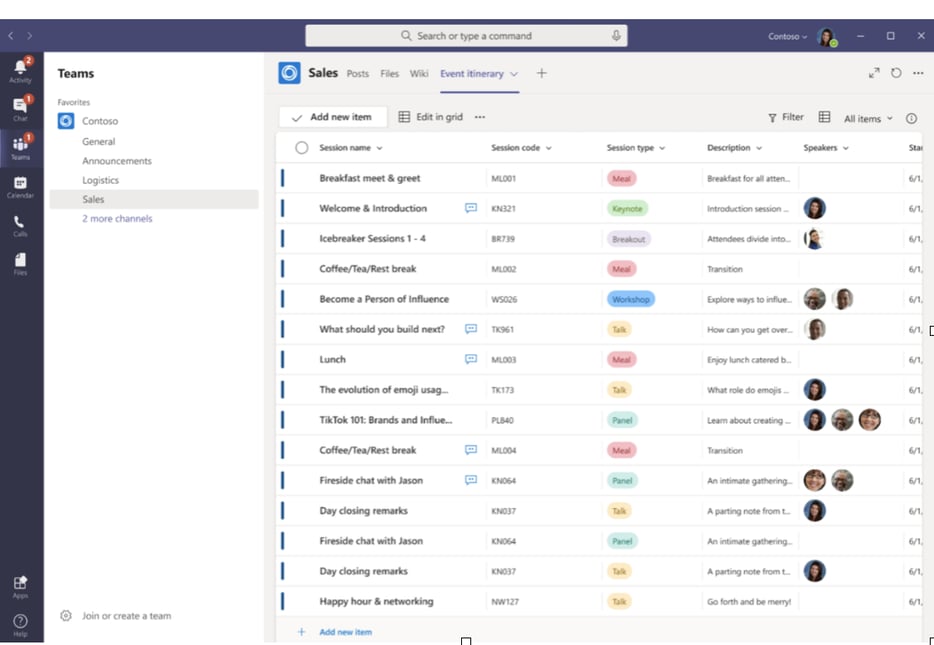Click Join or create a team

pyautogui.click(x=126, y=616)
